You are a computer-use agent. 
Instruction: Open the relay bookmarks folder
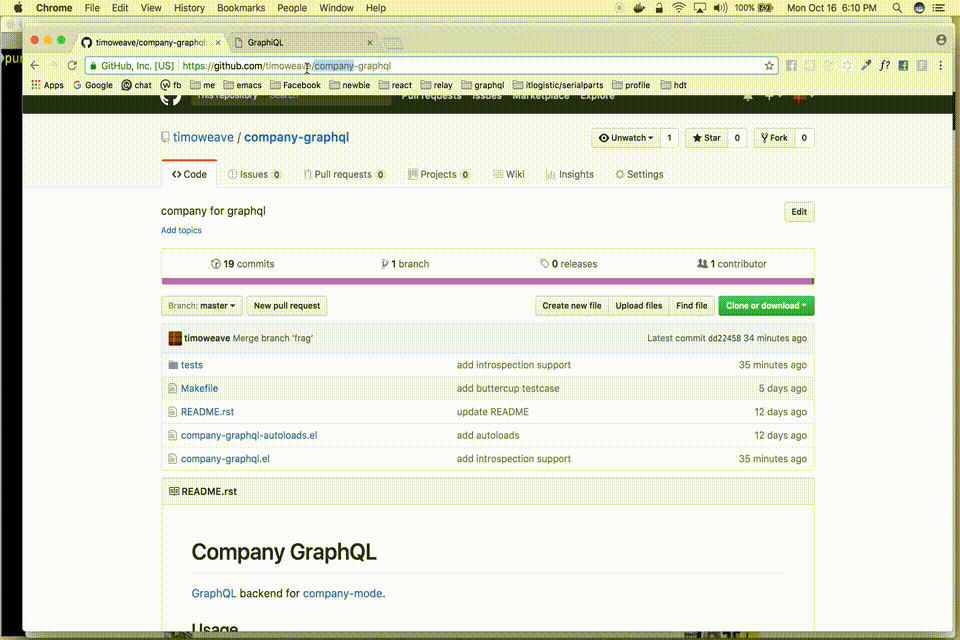pyautogui.click(x=437, y=85)
